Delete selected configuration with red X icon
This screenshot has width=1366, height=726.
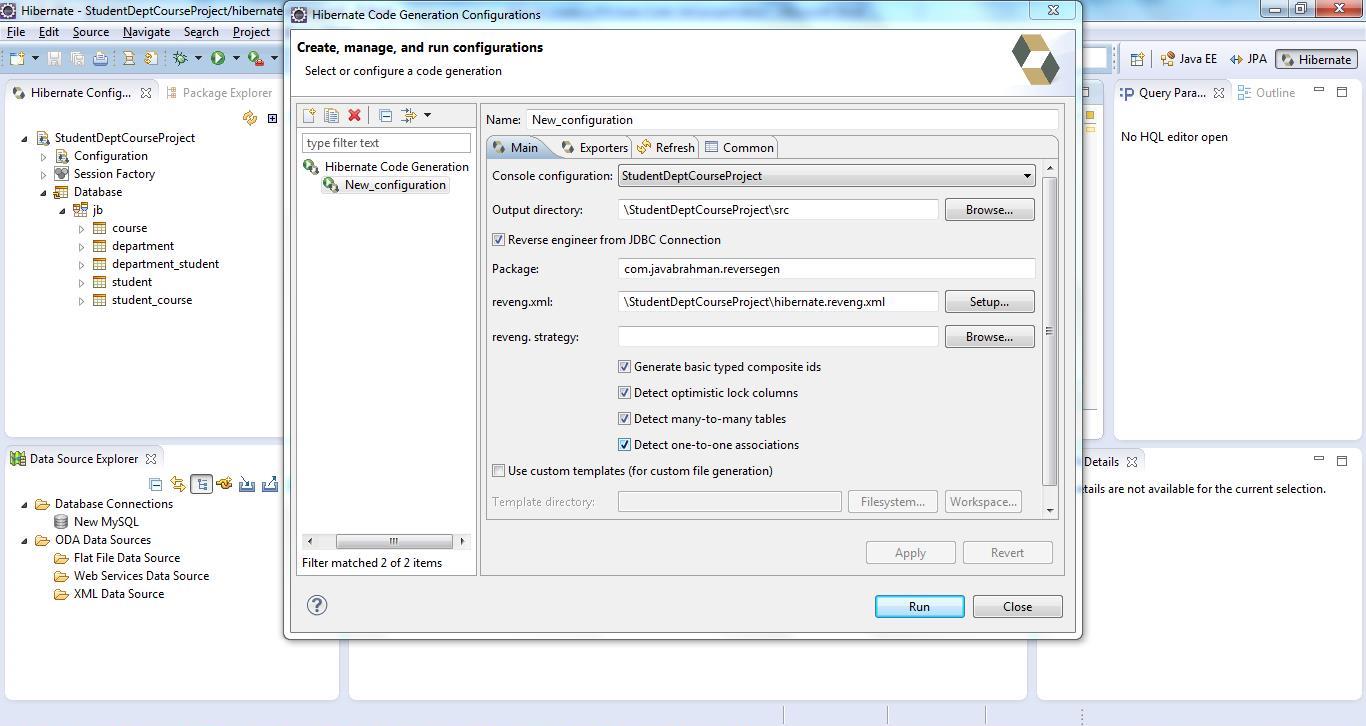(353, 115)
